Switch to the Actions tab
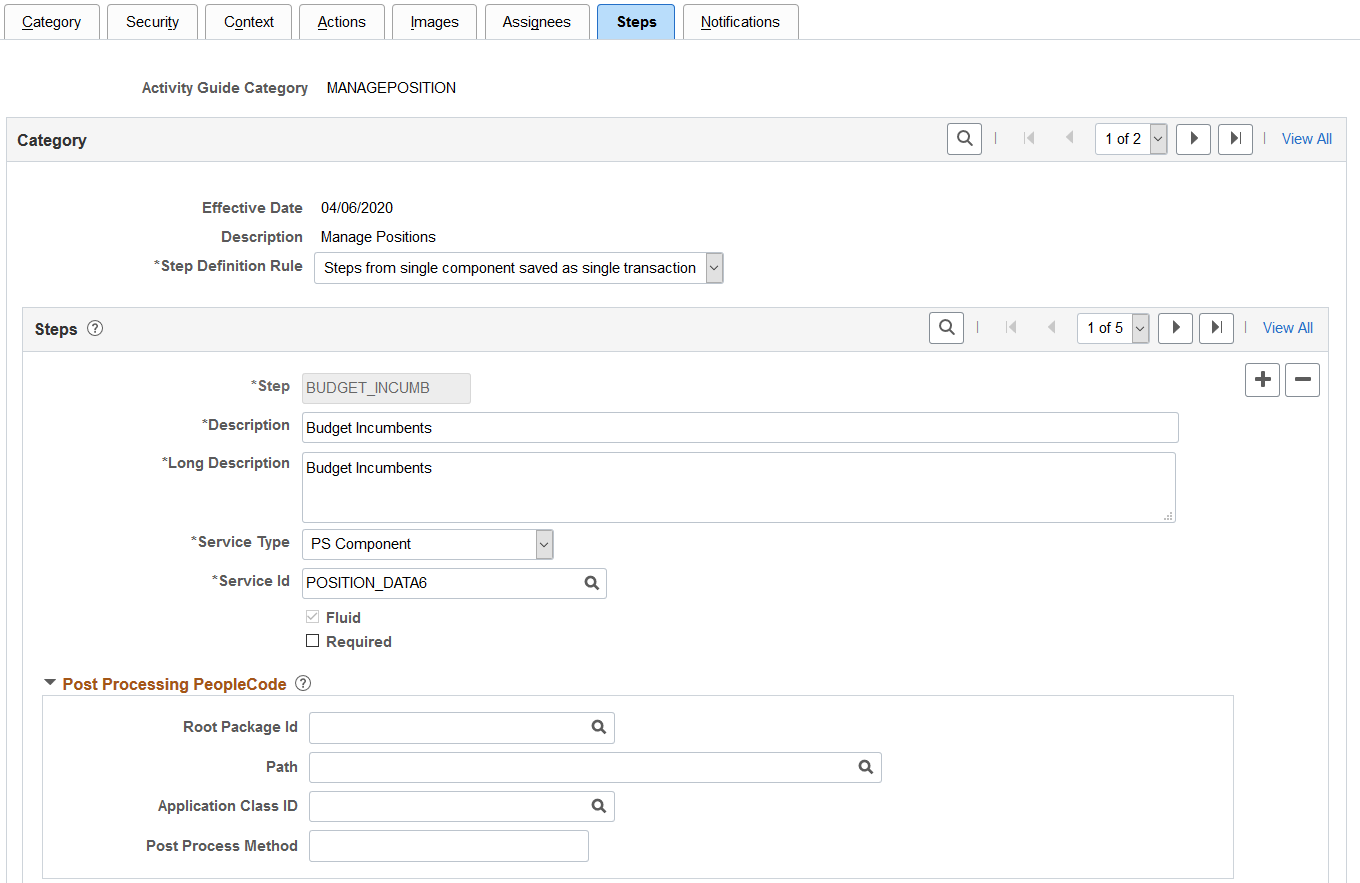 (342, 22)
